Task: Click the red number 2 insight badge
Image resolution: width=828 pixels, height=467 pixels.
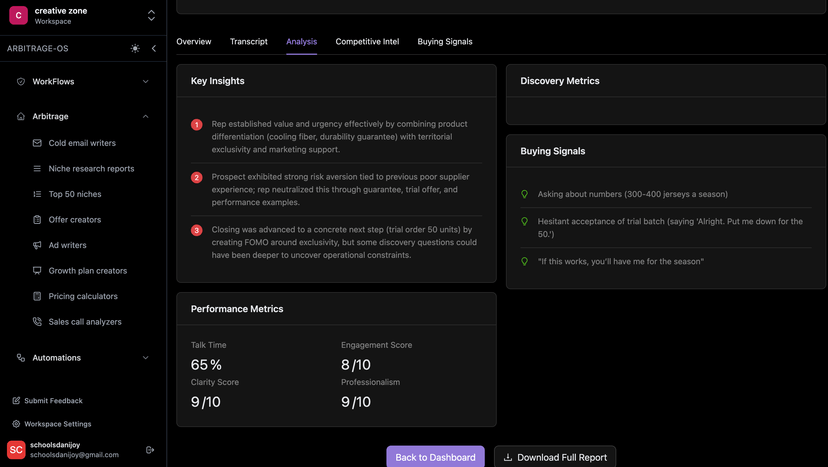Action: (x=196, y=178)
